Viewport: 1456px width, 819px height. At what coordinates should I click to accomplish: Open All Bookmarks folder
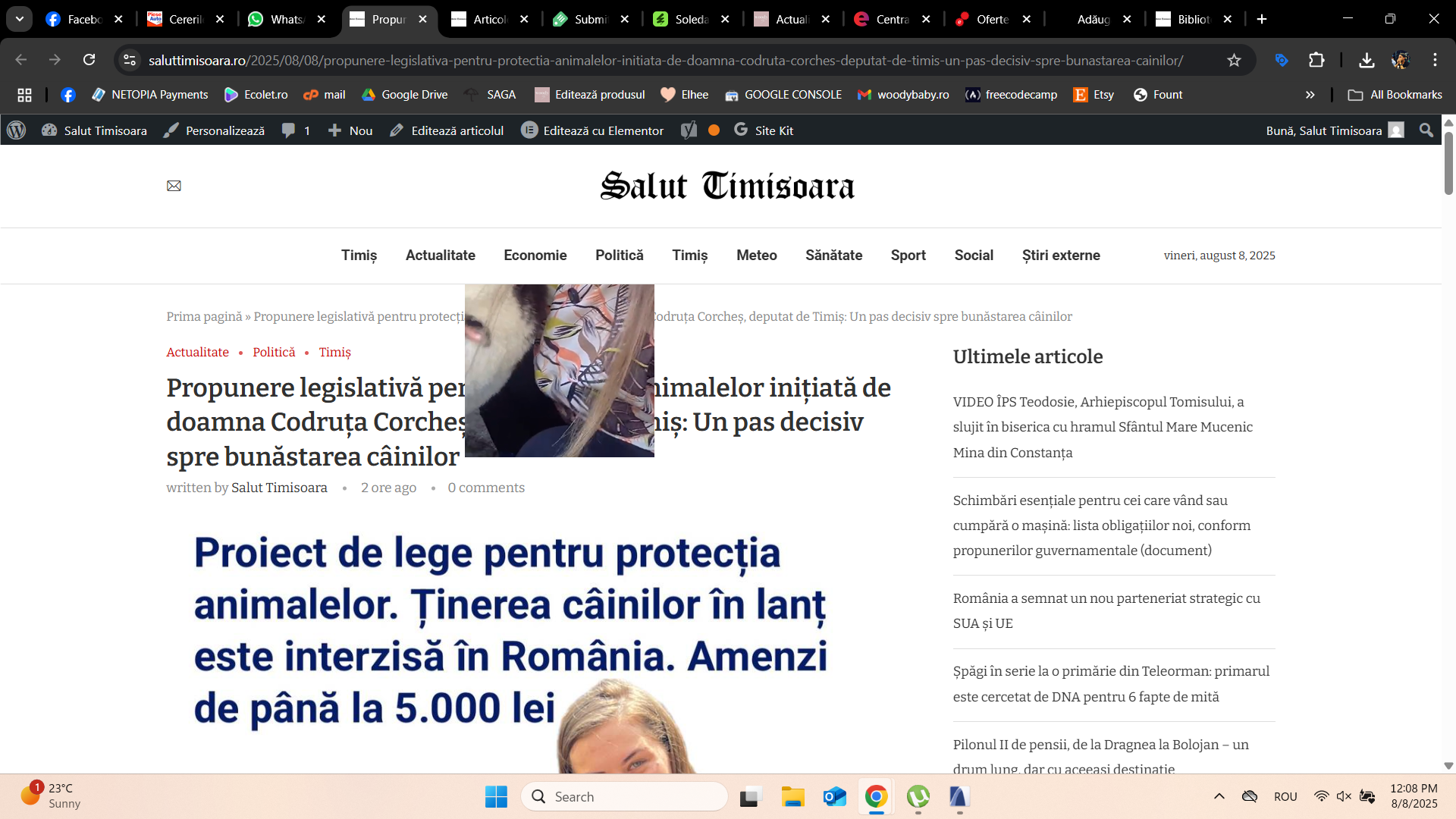point(1395,95)
